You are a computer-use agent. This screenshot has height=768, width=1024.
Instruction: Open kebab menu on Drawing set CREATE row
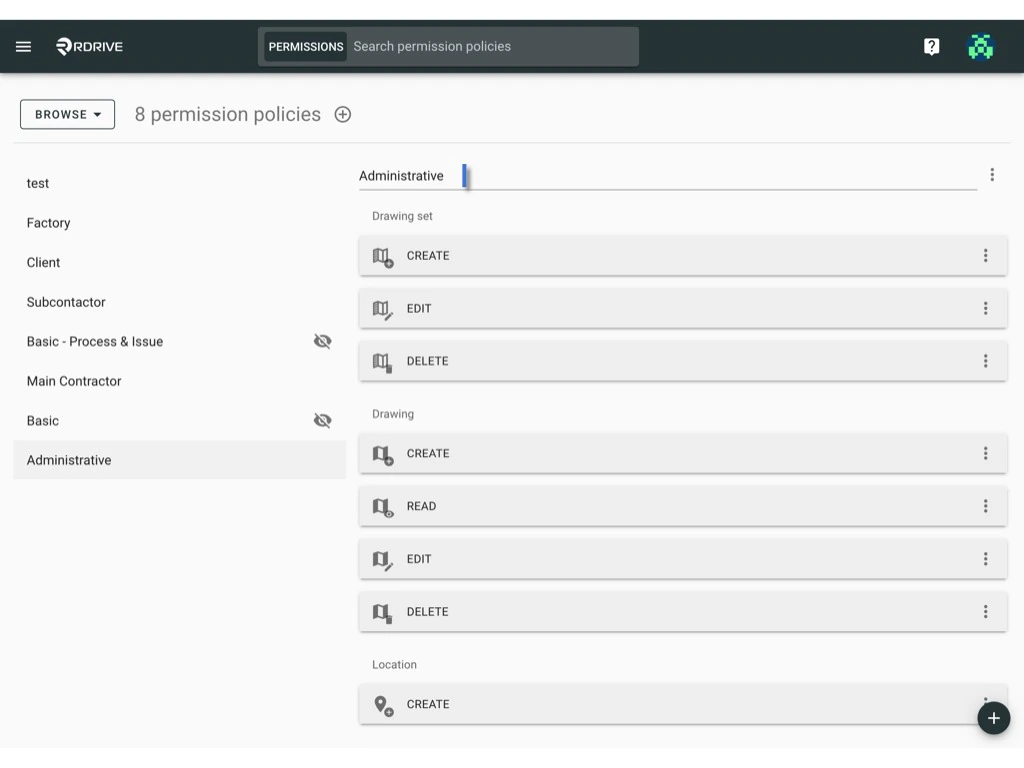986,256
